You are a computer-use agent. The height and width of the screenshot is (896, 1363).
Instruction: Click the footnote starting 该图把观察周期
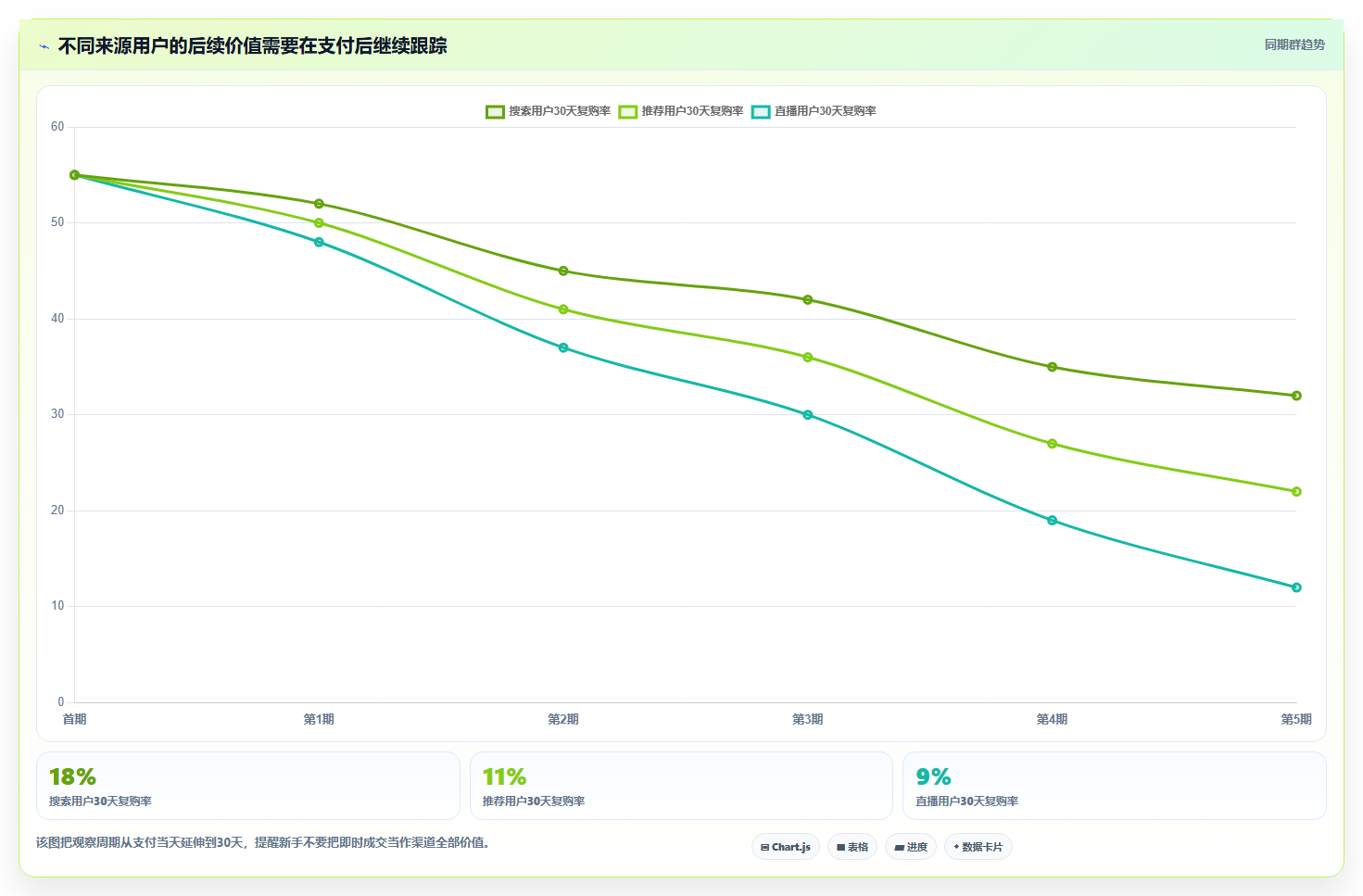point(263,843)
